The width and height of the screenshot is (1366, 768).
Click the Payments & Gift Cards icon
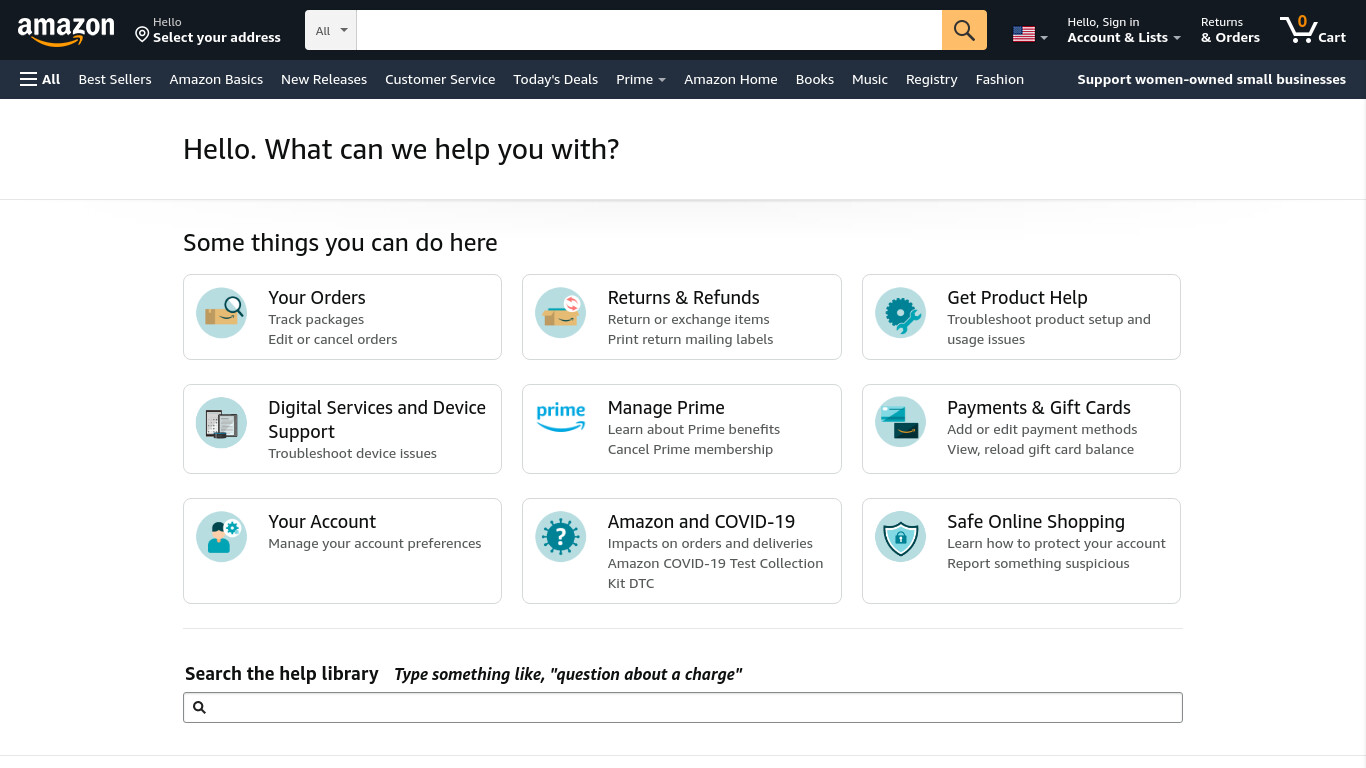[x=900, y=423]
